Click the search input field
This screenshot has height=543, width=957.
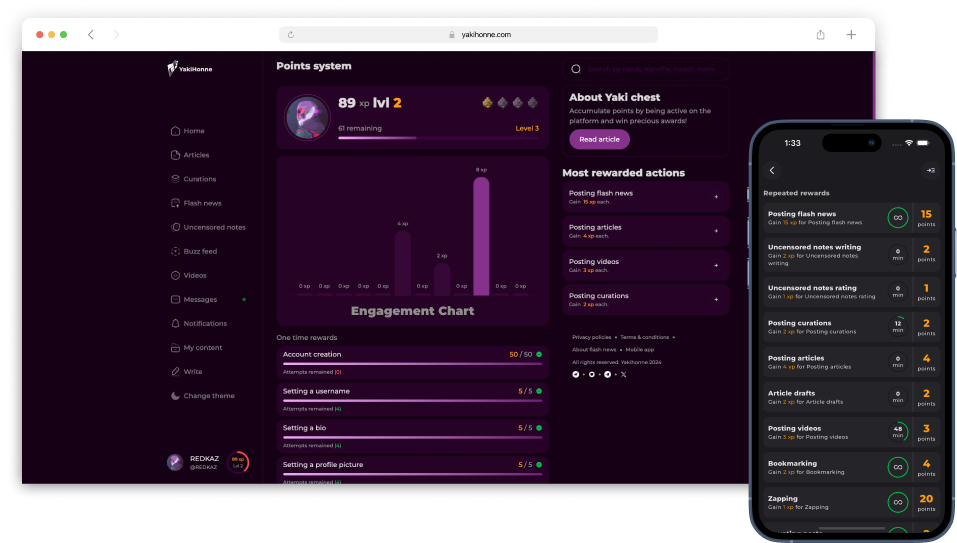point(650,69)
